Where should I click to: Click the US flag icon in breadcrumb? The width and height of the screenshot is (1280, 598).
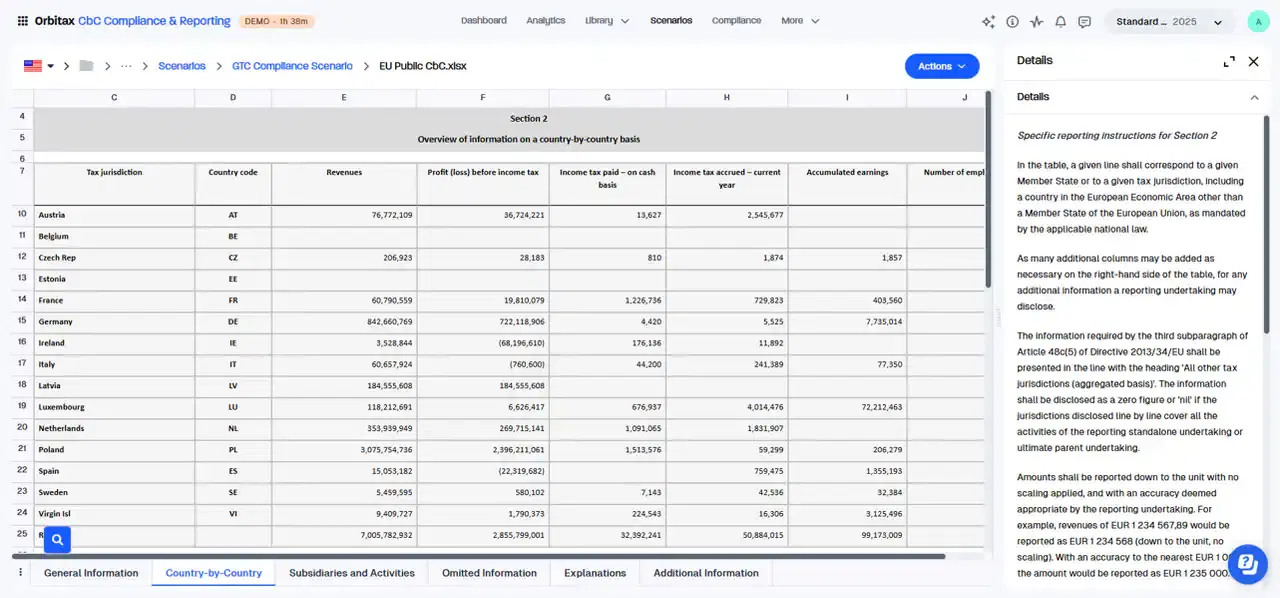click(x=33, y=66)
